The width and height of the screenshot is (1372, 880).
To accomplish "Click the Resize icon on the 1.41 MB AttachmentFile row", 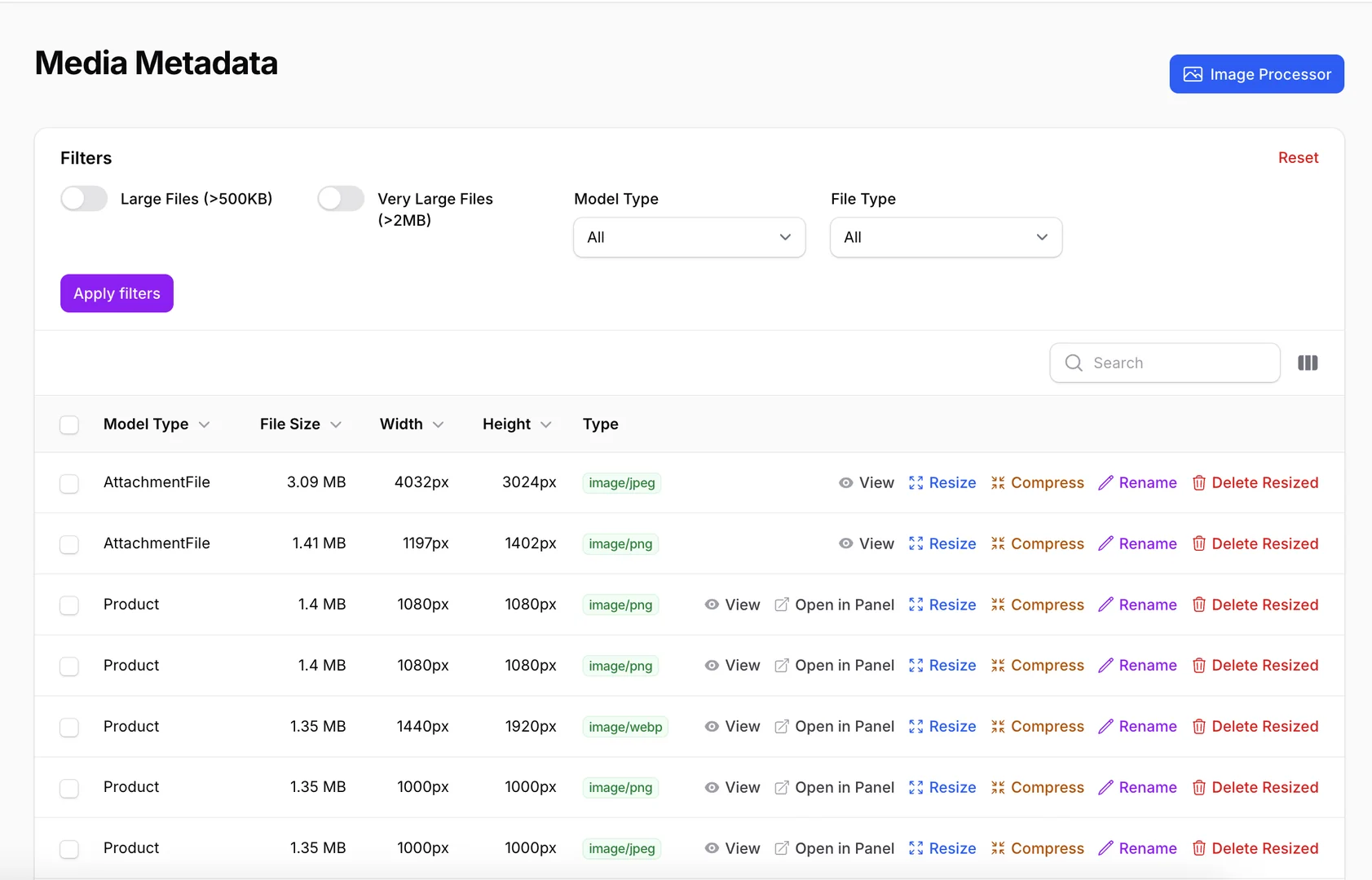I will click(x=915, y=543).
